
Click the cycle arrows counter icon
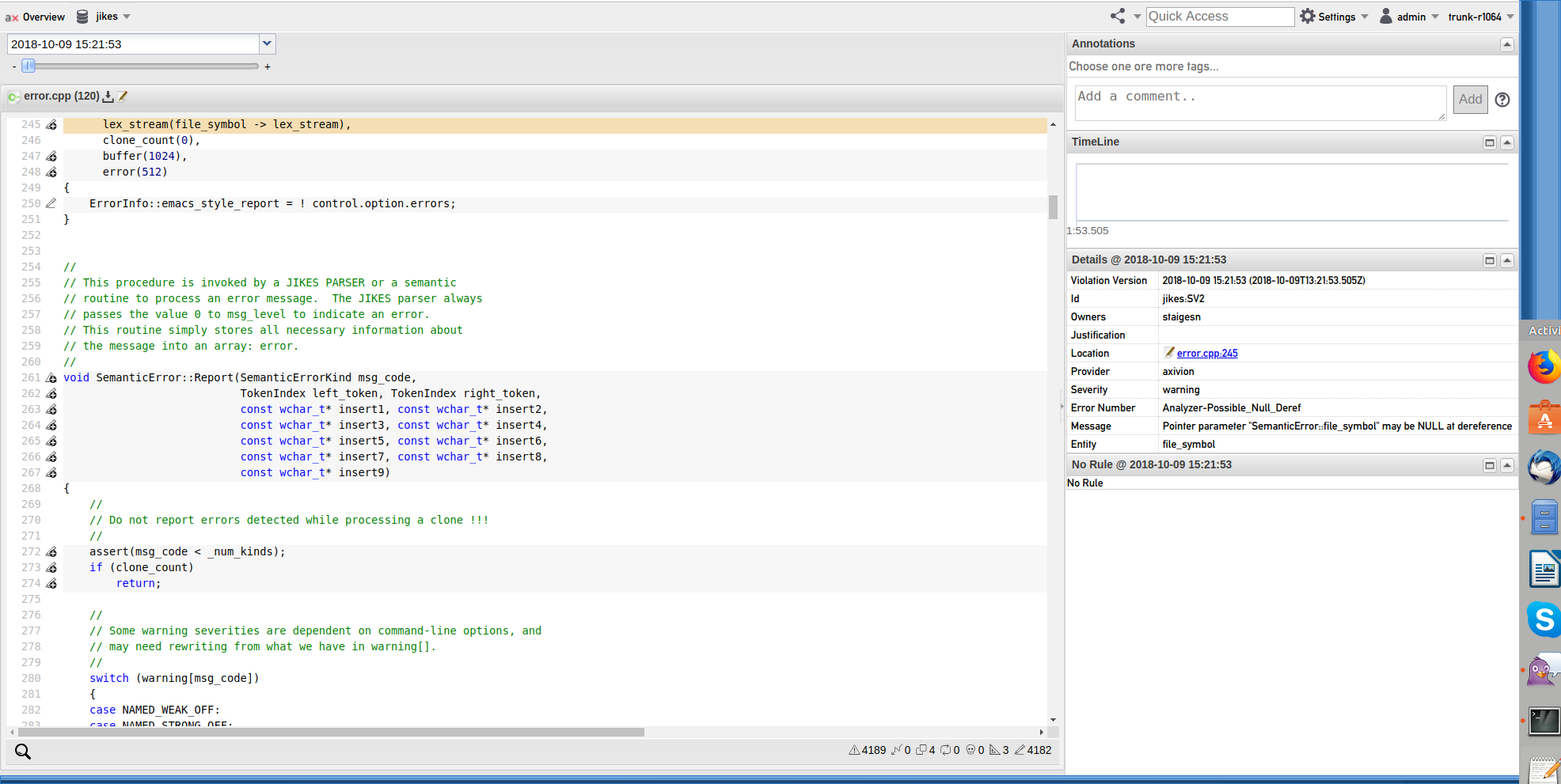[945, 750]
